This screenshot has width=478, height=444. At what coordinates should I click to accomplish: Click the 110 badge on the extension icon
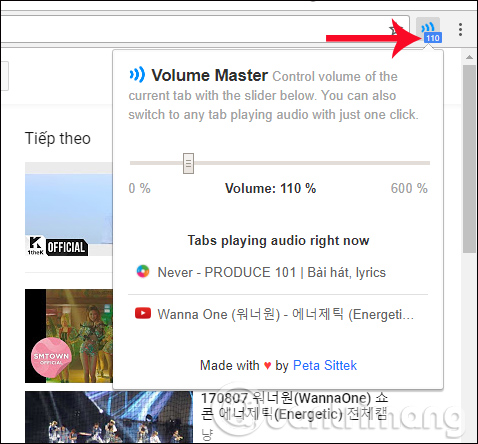point(433,38)
